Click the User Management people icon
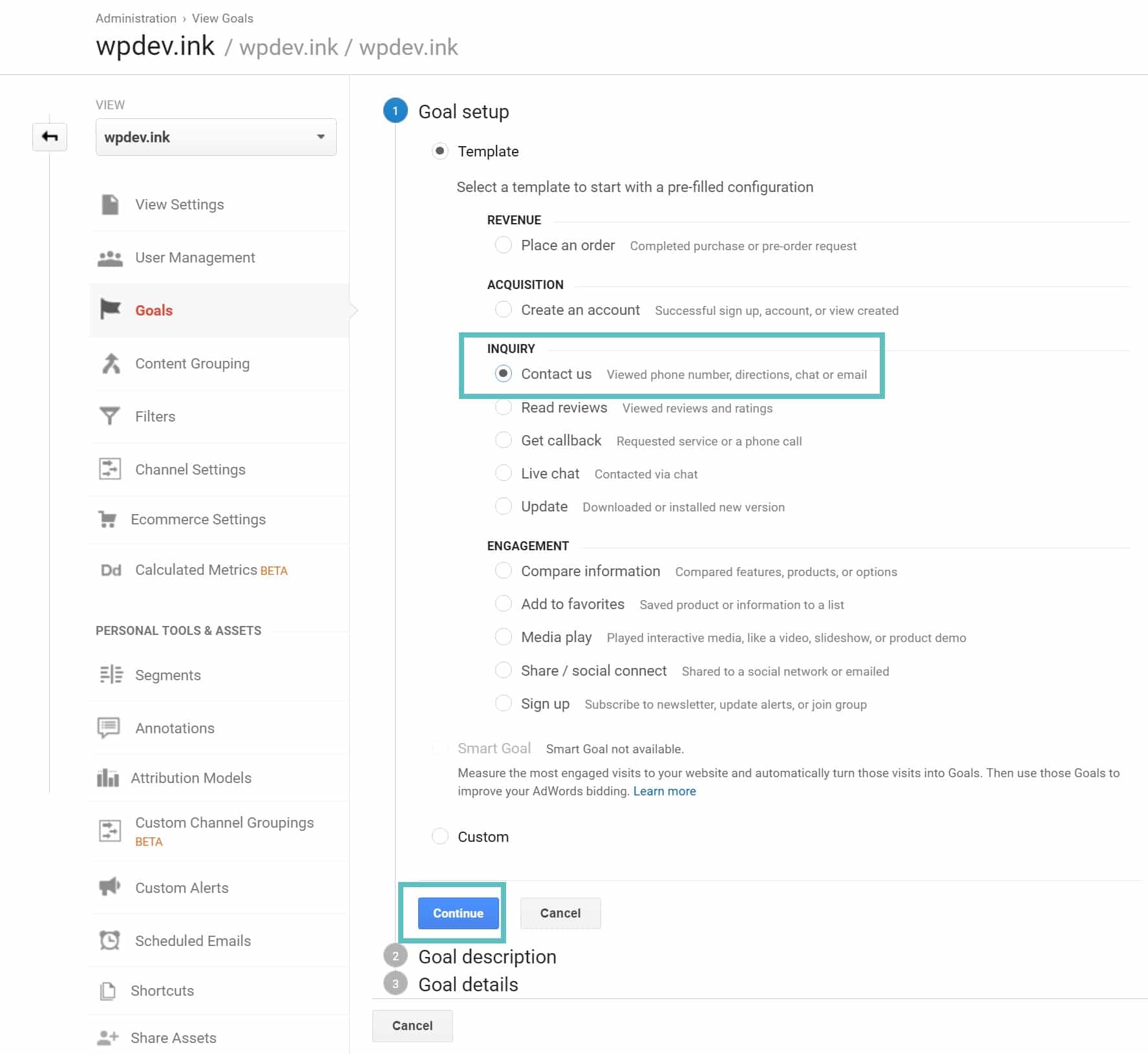This screenshot has height=1054, width=1148. click(x=110, y=257)
